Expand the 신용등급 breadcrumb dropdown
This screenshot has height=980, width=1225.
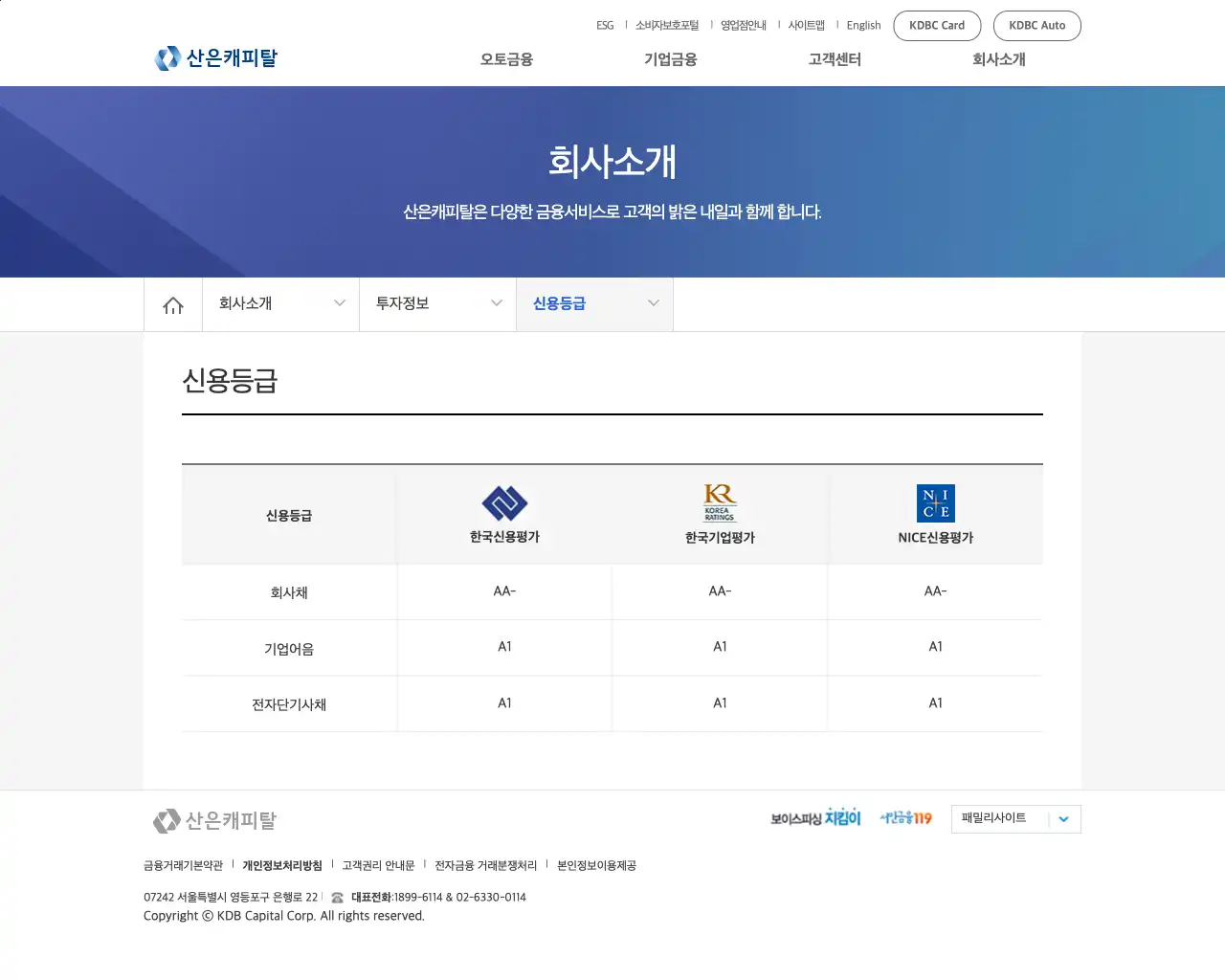tap(593, 303)
